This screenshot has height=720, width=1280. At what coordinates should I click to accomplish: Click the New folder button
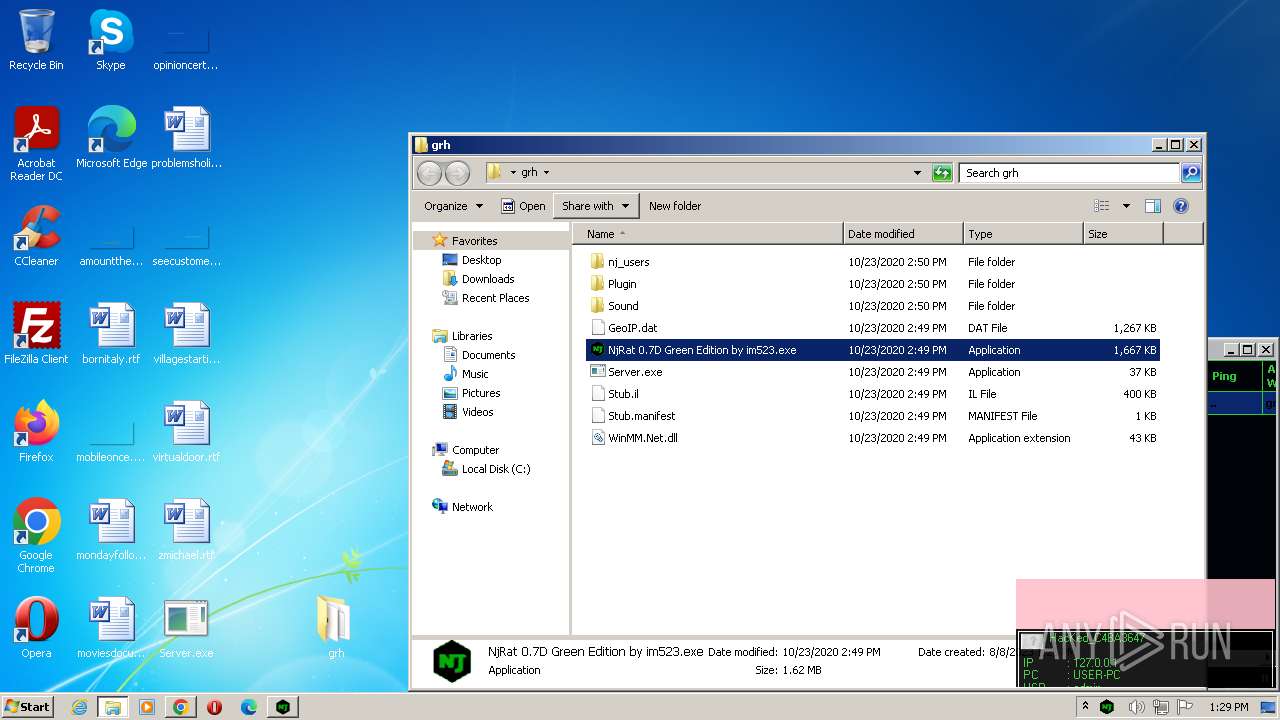click(675, 206)
